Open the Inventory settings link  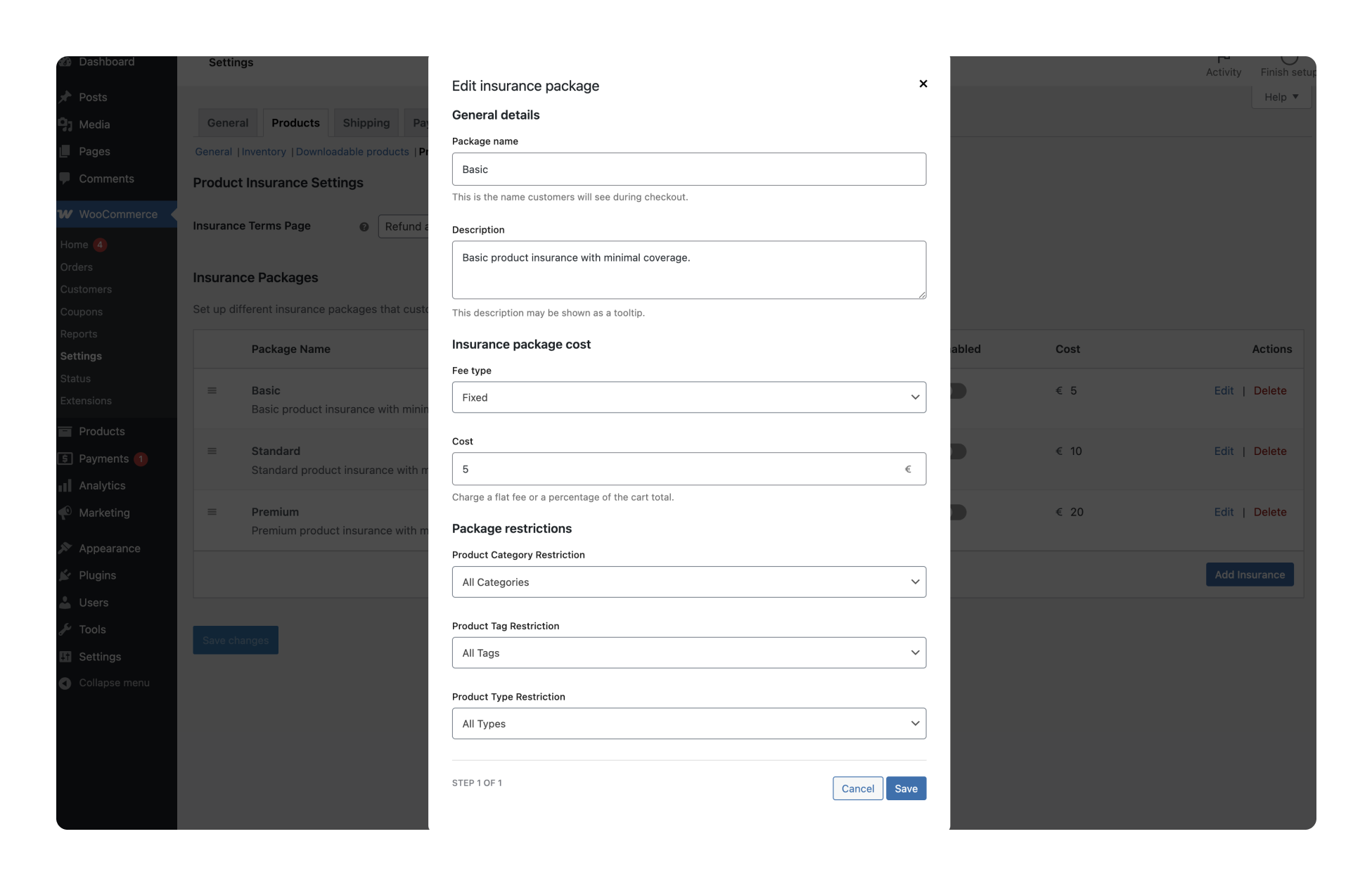[x=263, y=152]
